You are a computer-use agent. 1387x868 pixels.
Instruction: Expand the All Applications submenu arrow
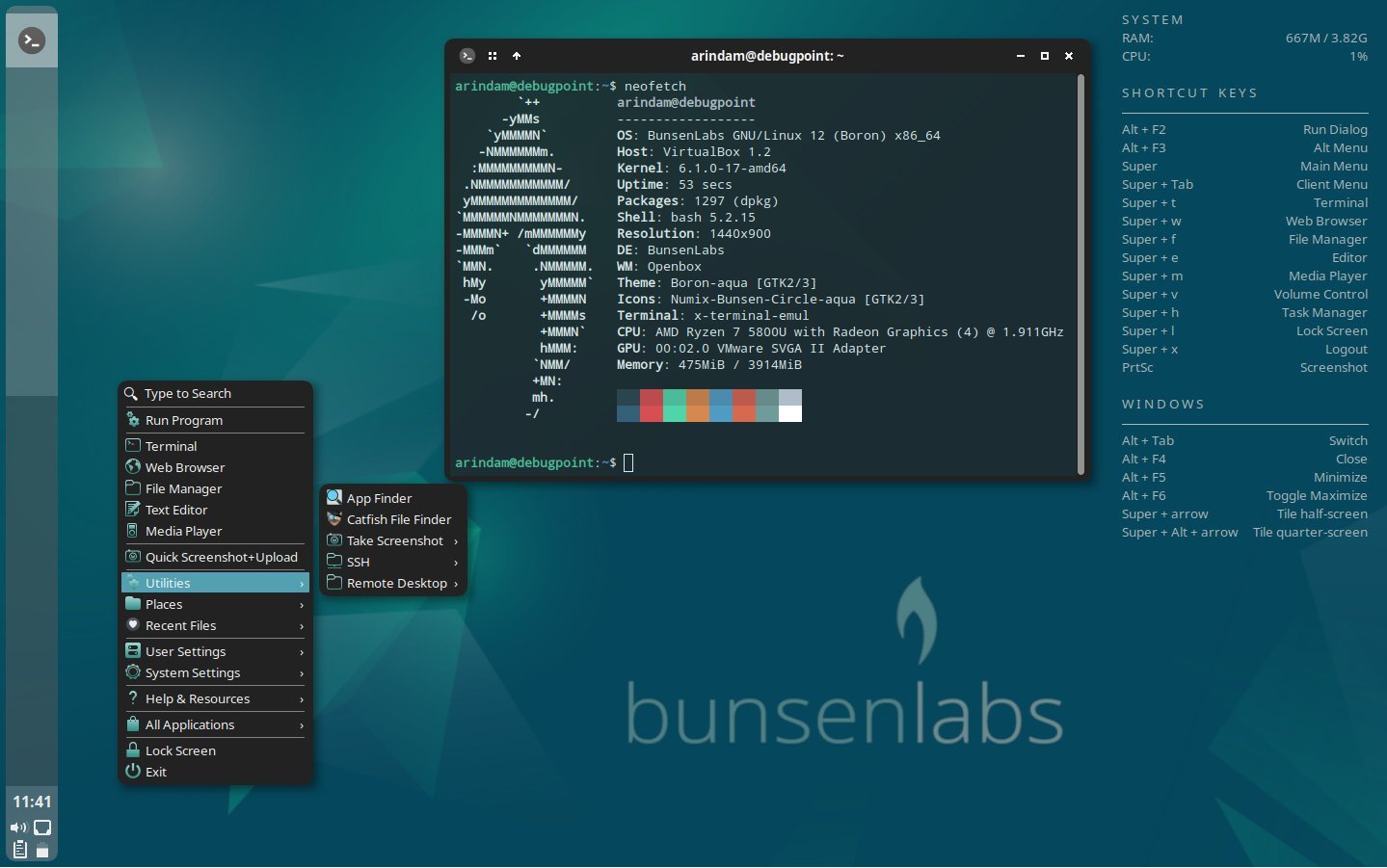pyautogui.click(x=302, y=725)
